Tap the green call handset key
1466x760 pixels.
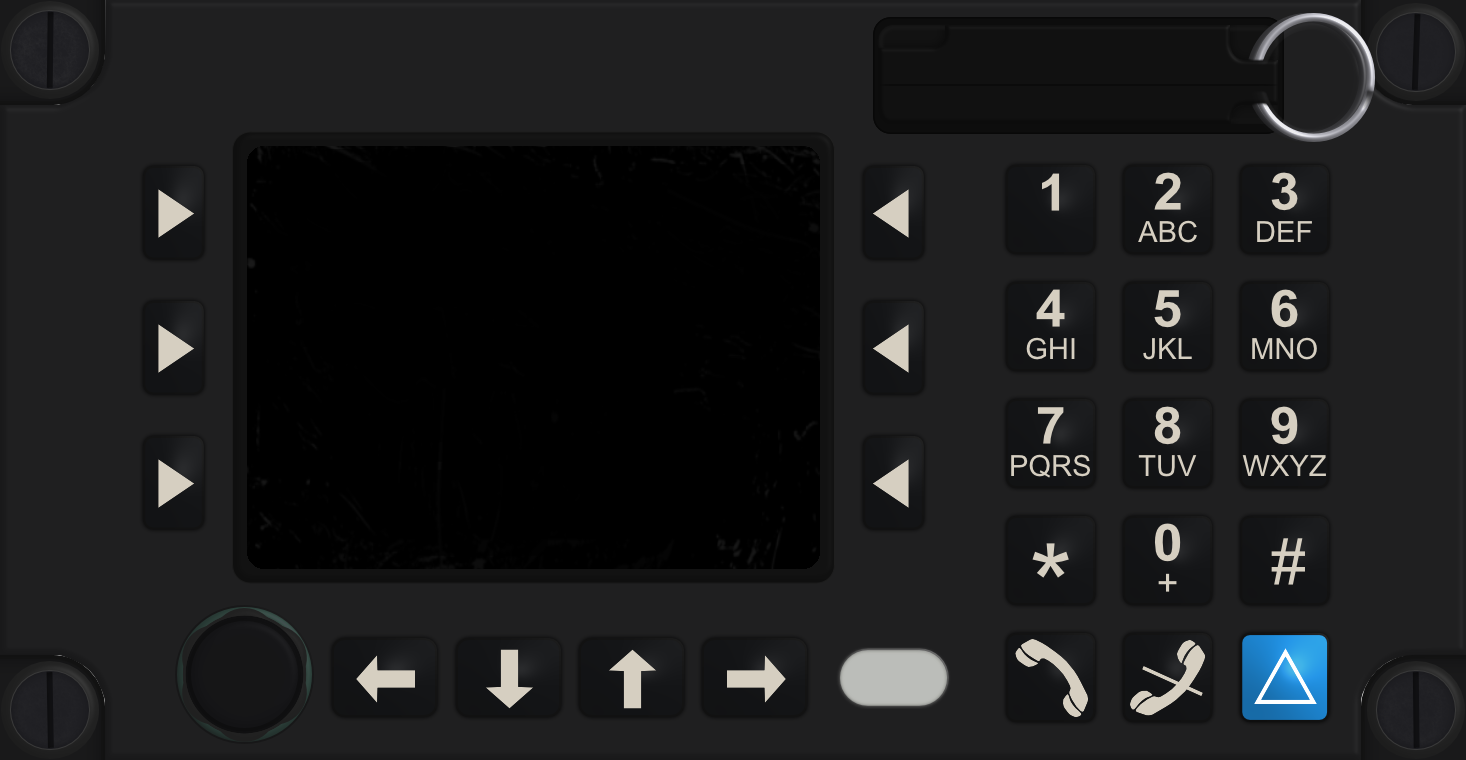point(1050,677)
